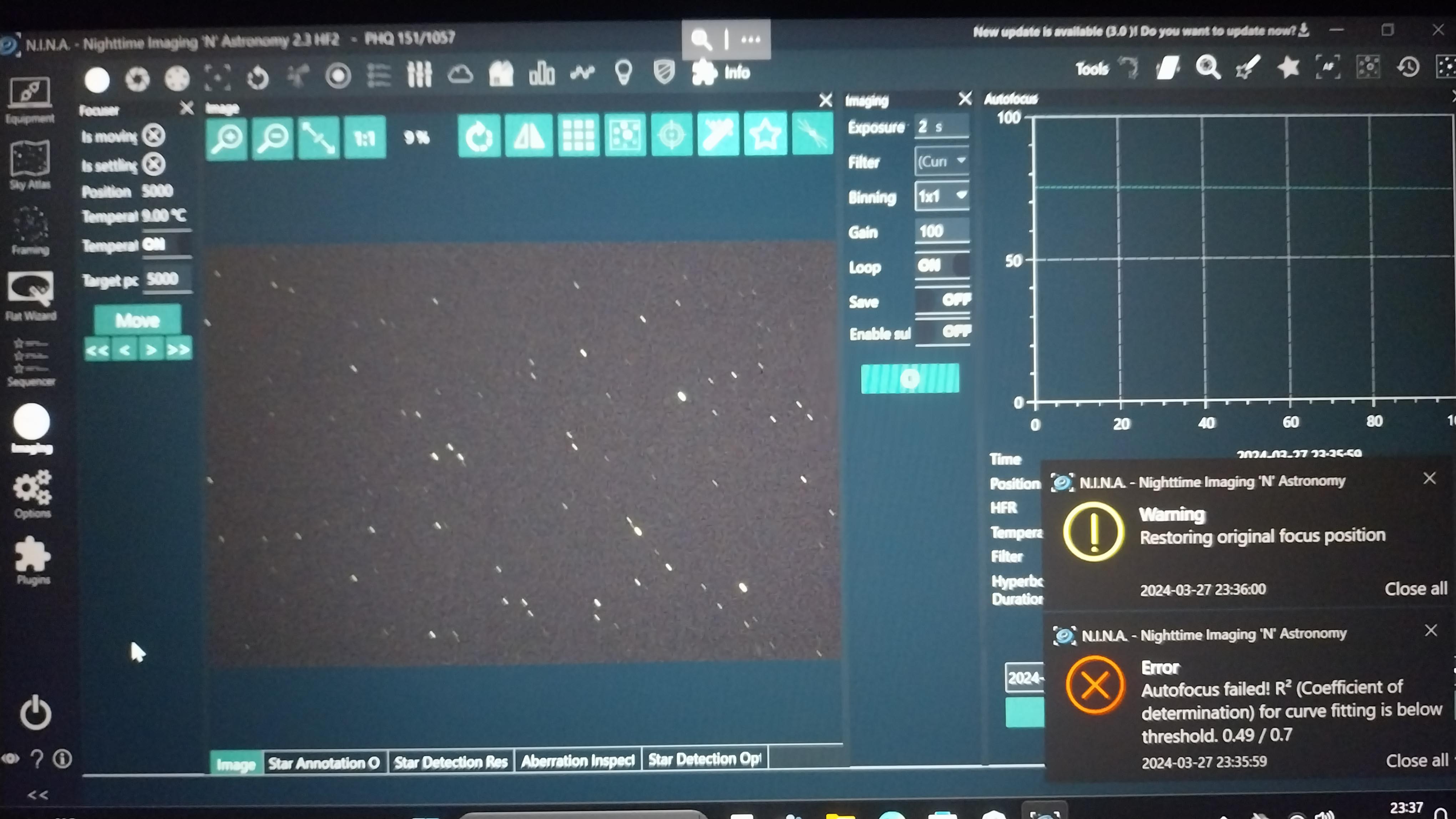Screen dimensions: 1456x819
Task: Click the clock history tool icon
Action: 1408,67
